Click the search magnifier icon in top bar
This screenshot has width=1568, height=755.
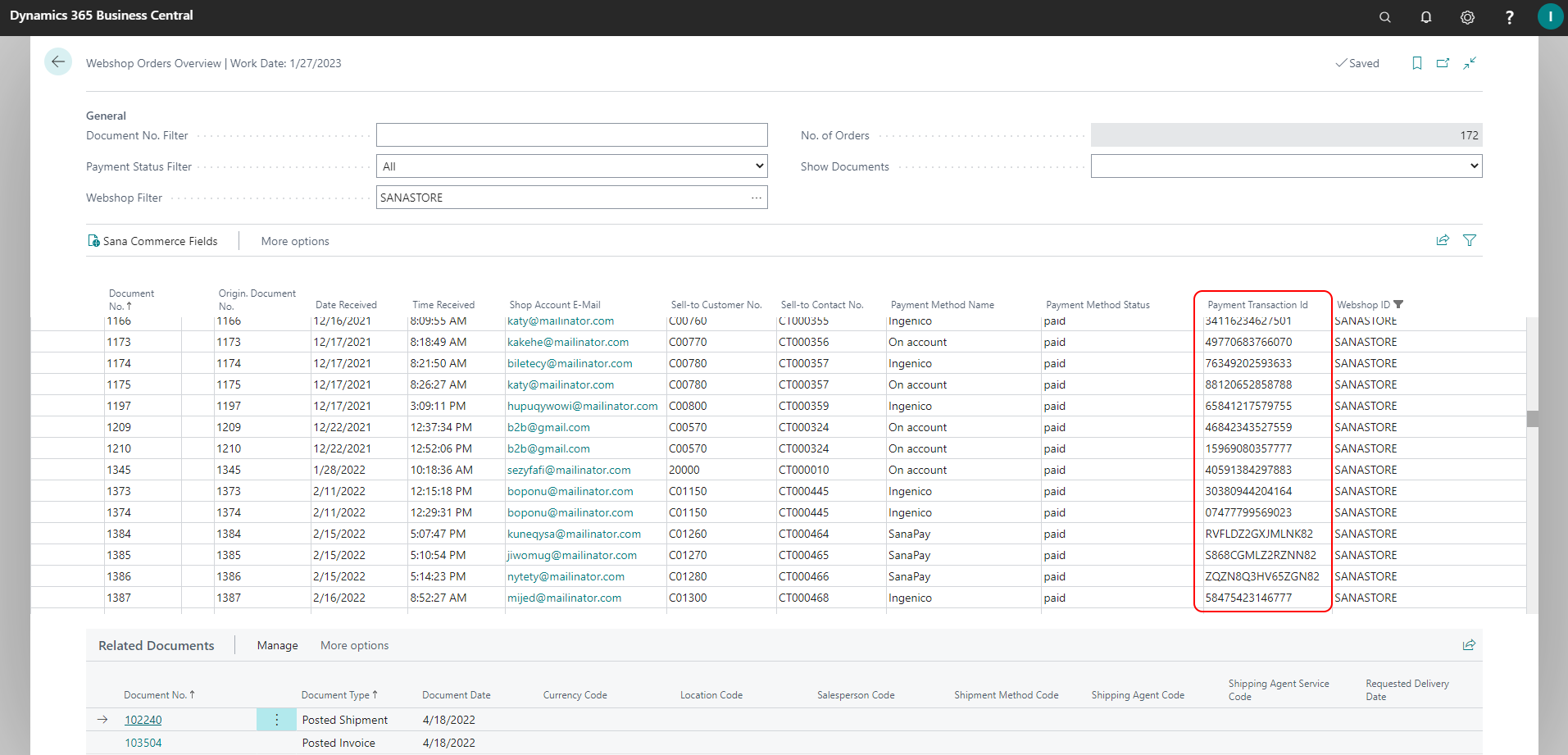point(1385,17)
